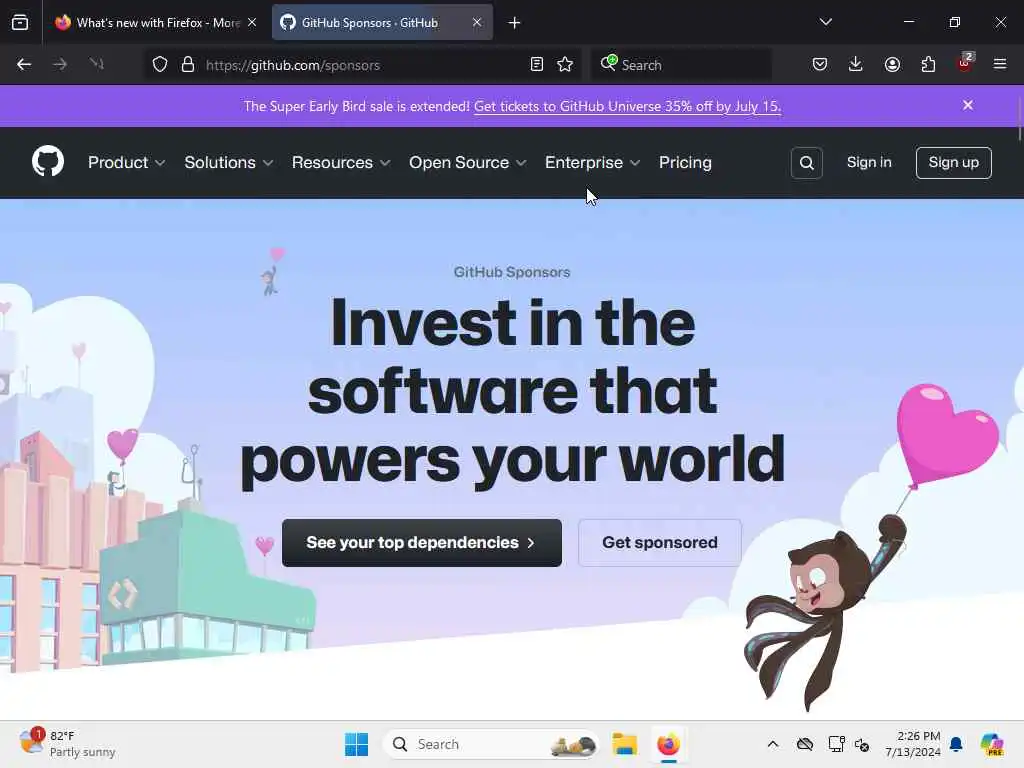1024x768 pixels.
Task: Expand the Open Source navigation menu
Action: (468, 163)
